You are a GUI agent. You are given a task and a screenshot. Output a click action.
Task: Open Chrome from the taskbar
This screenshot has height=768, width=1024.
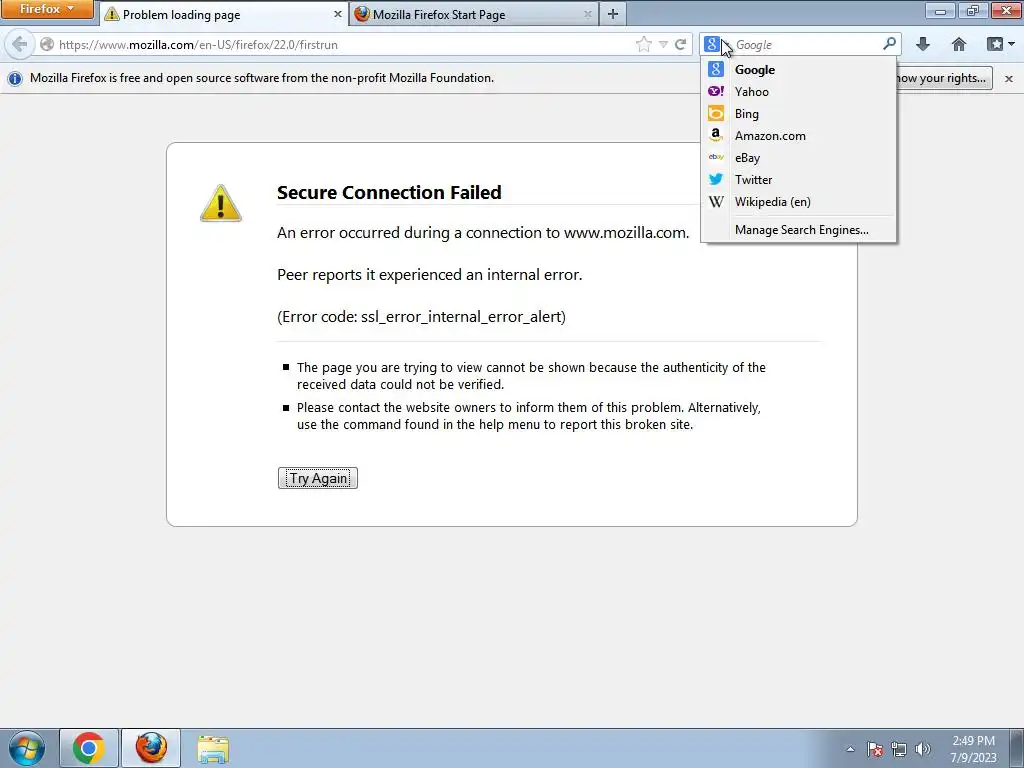(89, 748)
